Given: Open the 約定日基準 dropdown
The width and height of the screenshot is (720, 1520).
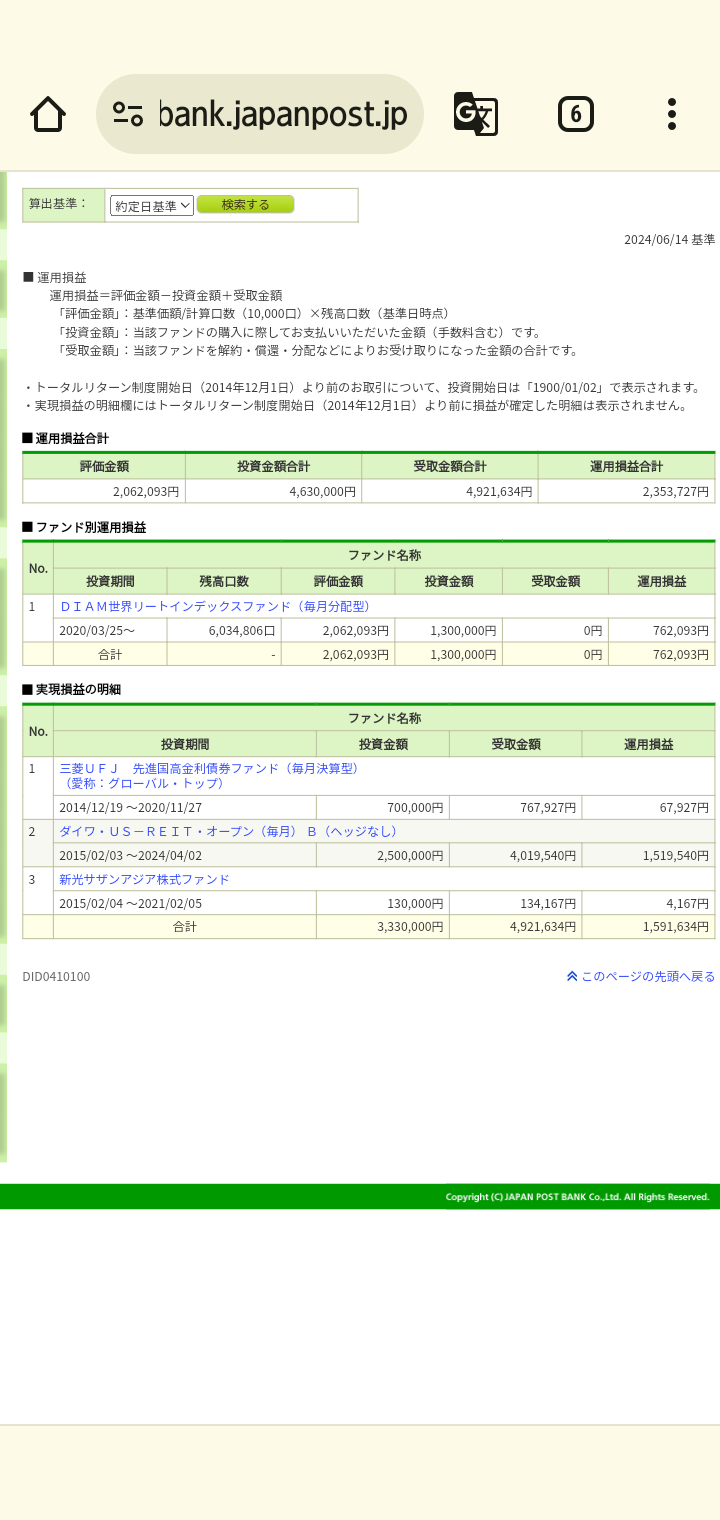Looking at the screenshot, I should pyautogui.click(x=152, y=206).
